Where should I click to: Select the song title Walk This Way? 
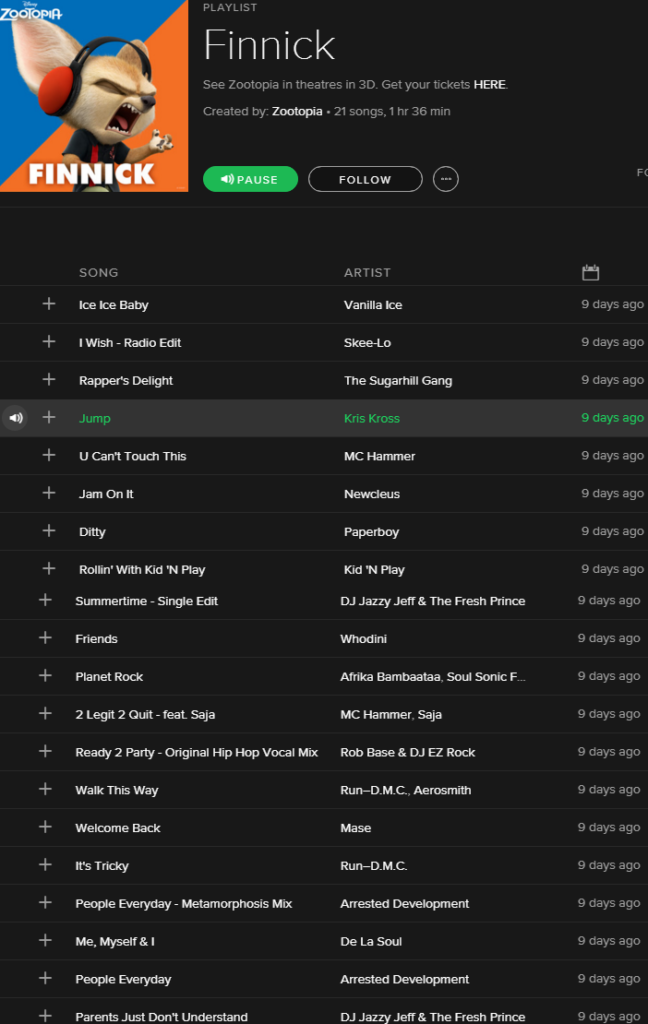[117, 790]
